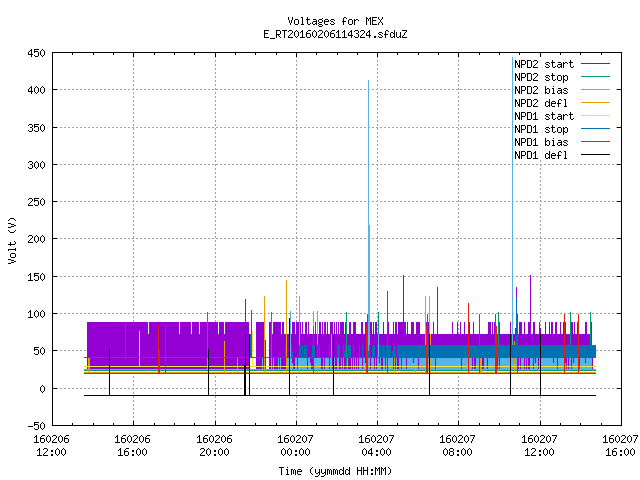Click the purple NPD2 start legend line
The height and width of the screenshot is (480, 640).
[595, 64]
